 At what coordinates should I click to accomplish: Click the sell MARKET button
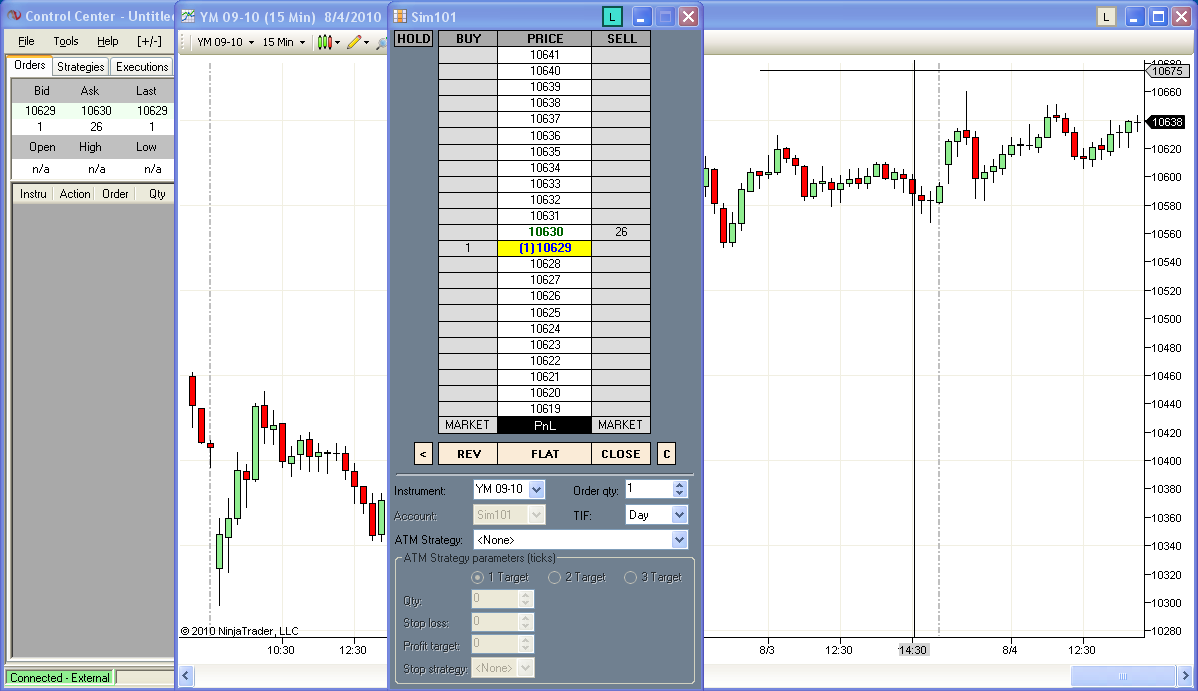click(x=620, y=425)
